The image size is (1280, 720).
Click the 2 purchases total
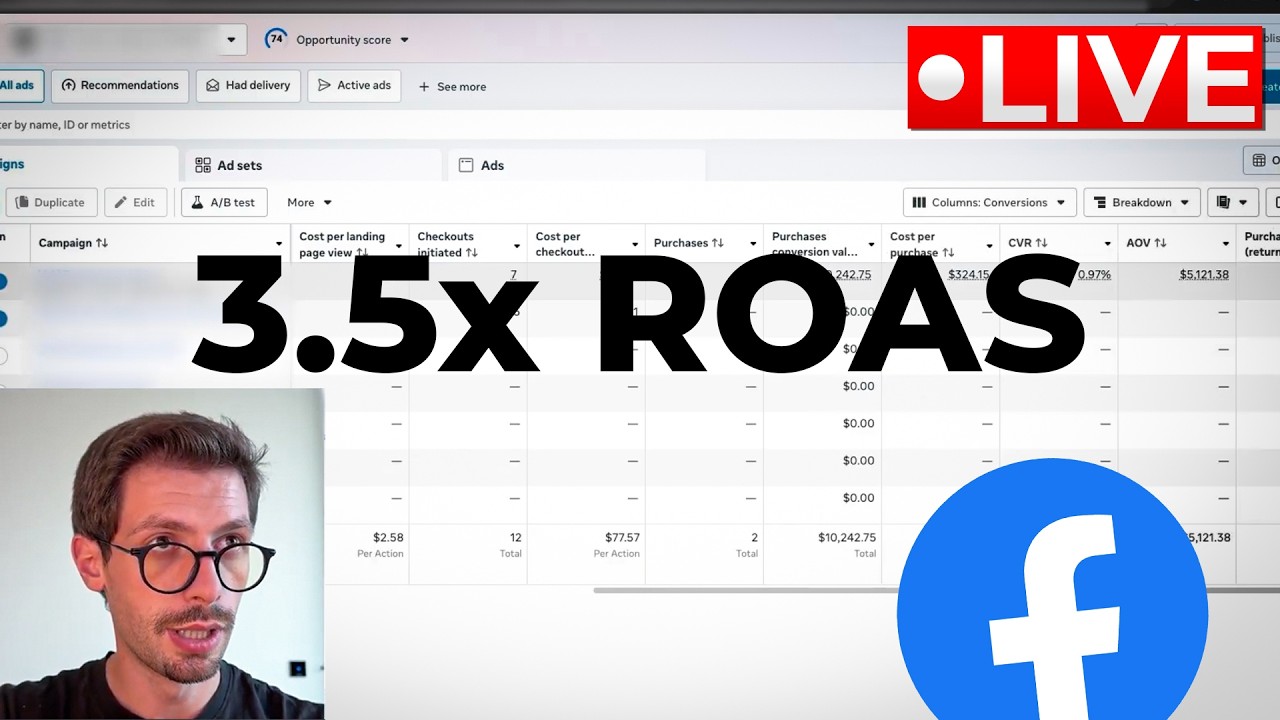tap(754, 538)
